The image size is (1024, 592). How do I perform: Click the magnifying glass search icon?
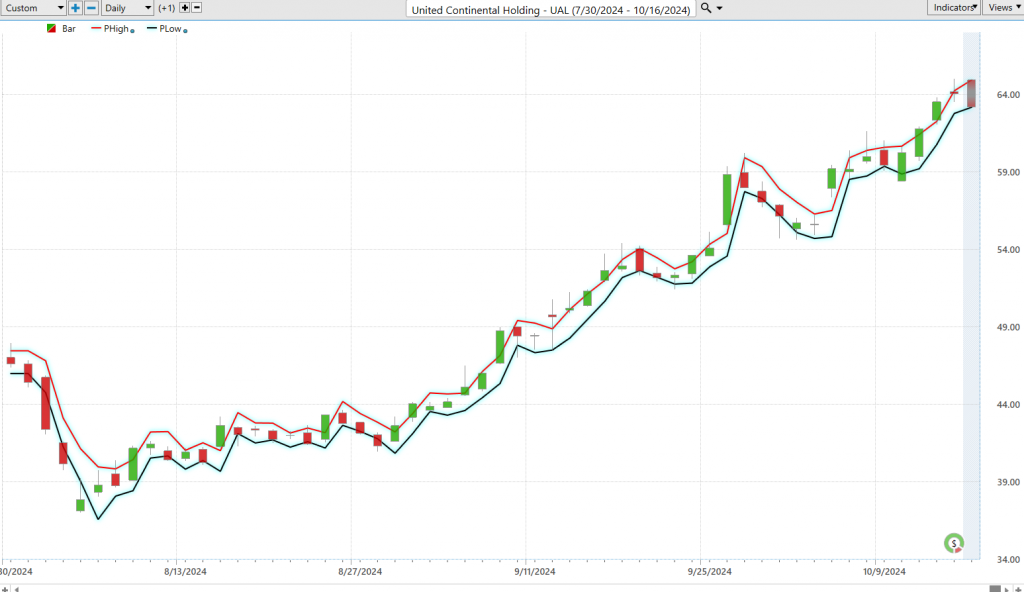706,8
